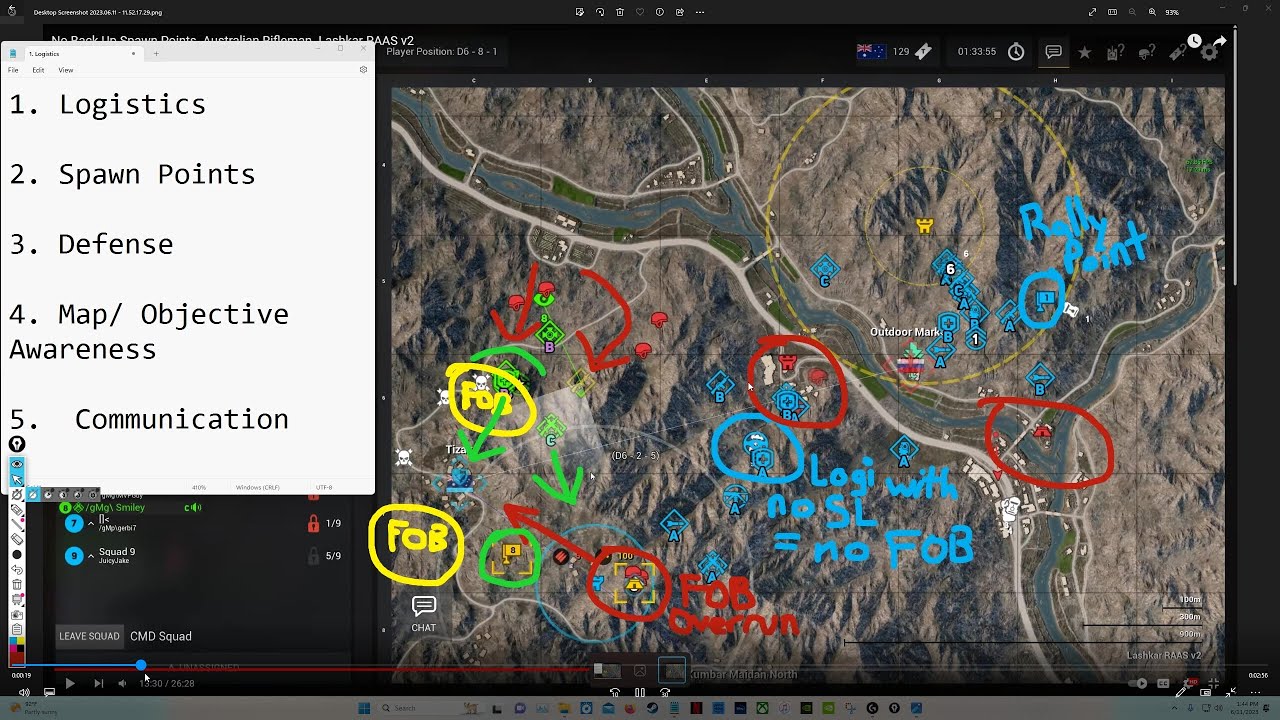Click the undo arrow in pen toolbar

pyautogui.click(x=17, y=569)
